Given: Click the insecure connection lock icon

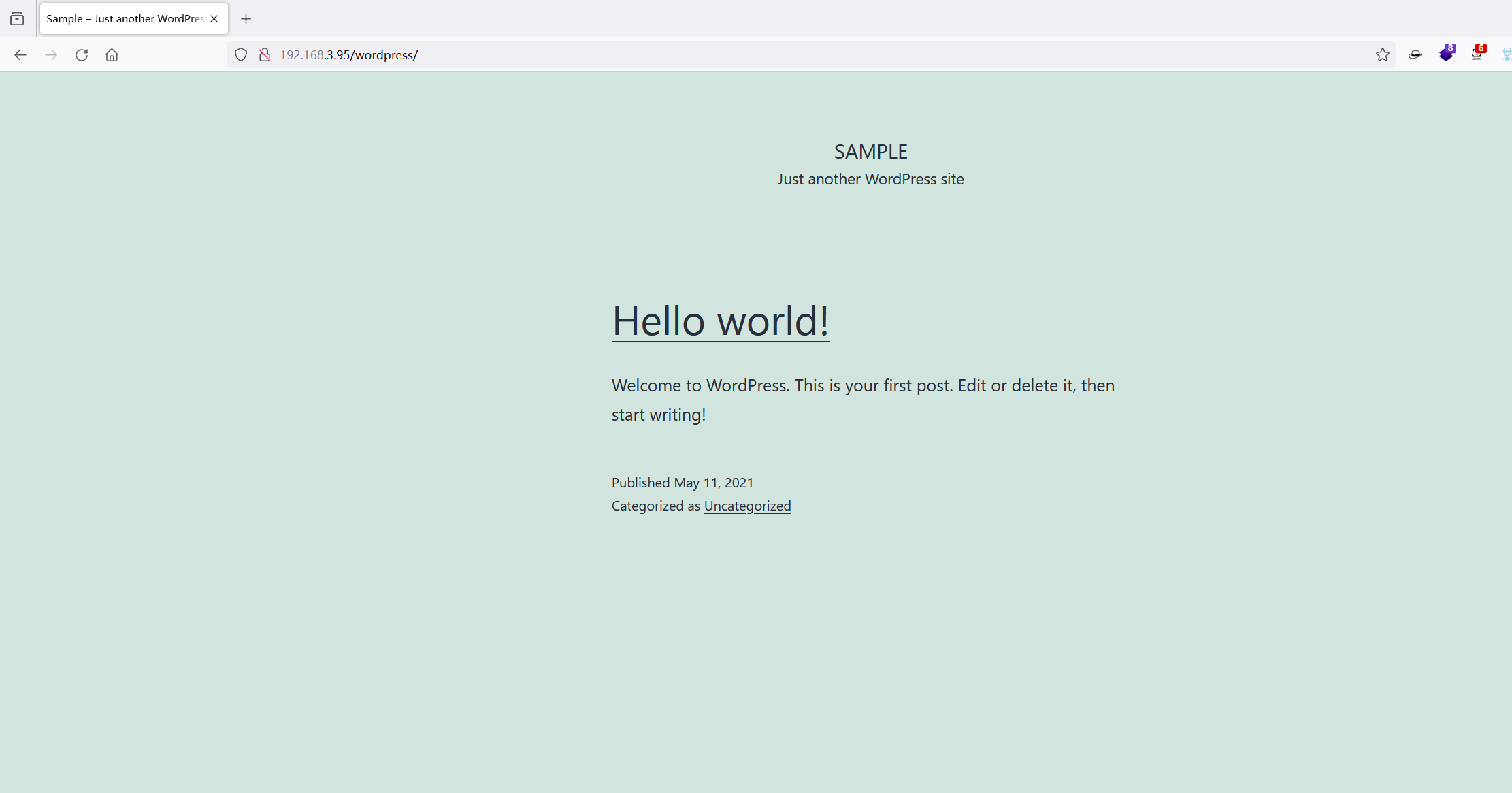Looking at the screenshot, I should point(265,55).
